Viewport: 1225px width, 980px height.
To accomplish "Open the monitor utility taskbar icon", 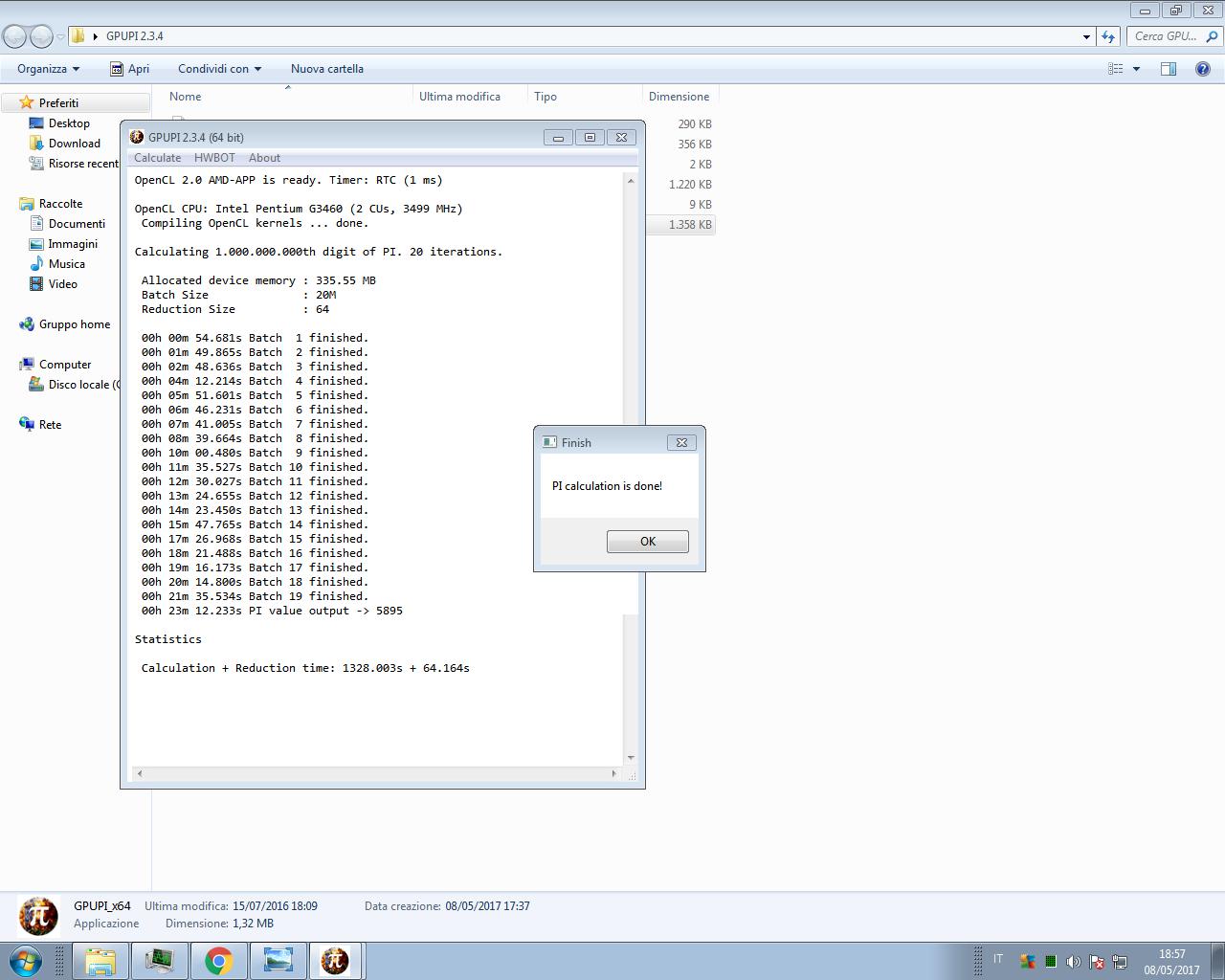I will [159, 961].
